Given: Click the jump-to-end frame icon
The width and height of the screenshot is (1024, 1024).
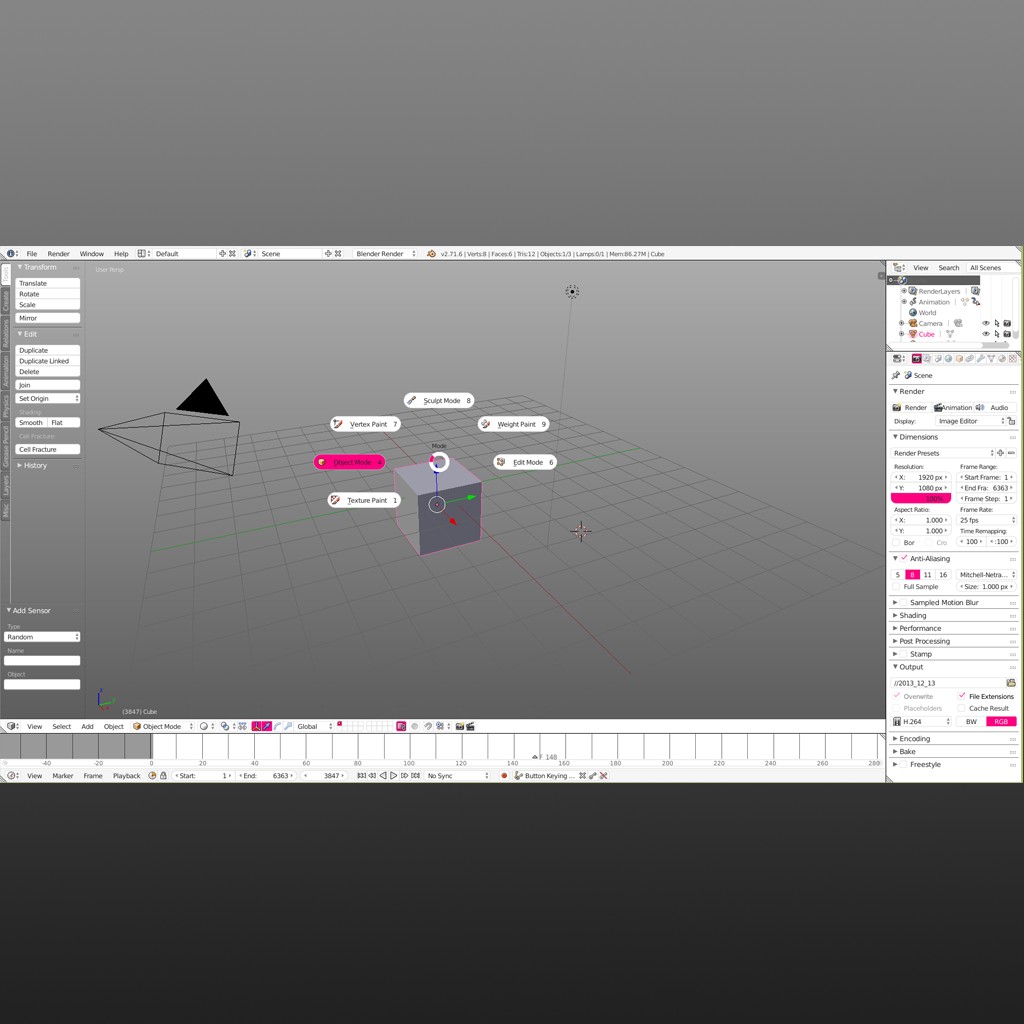Looking at the screenshot, I should [415, 775].
